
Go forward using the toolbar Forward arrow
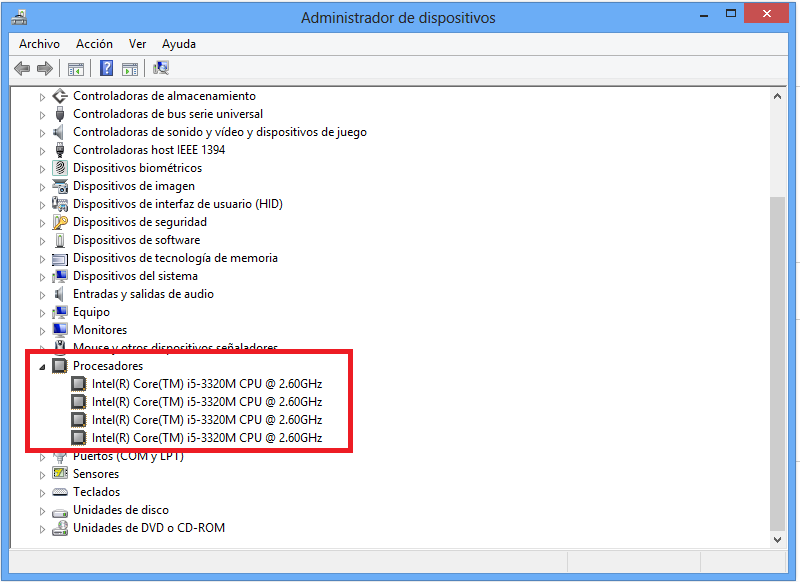point(45,68)
